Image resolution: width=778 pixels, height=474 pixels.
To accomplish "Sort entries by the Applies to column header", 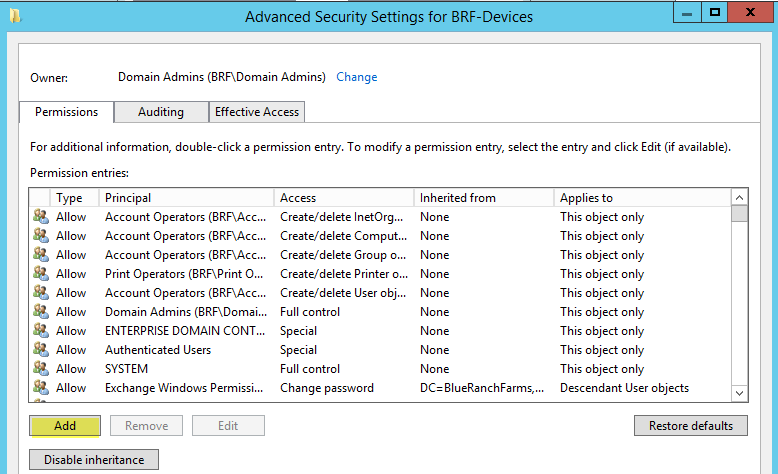I will tap(640, 198).
